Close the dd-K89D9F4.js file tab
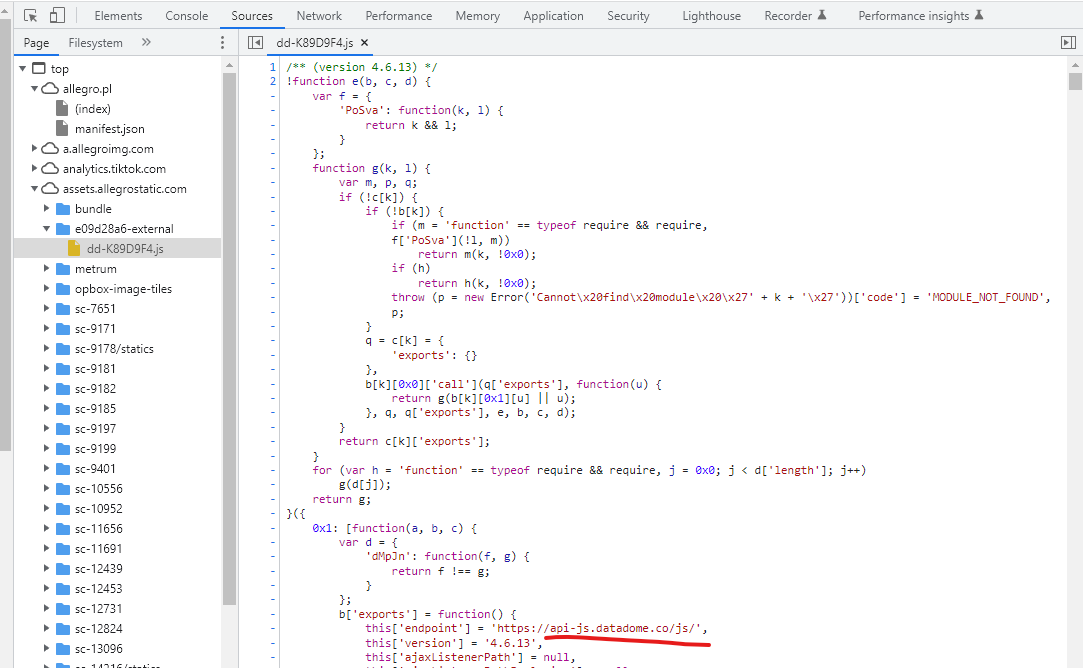Image resolution: width=1083 pixels, height=668 pixels. point(364,43)
